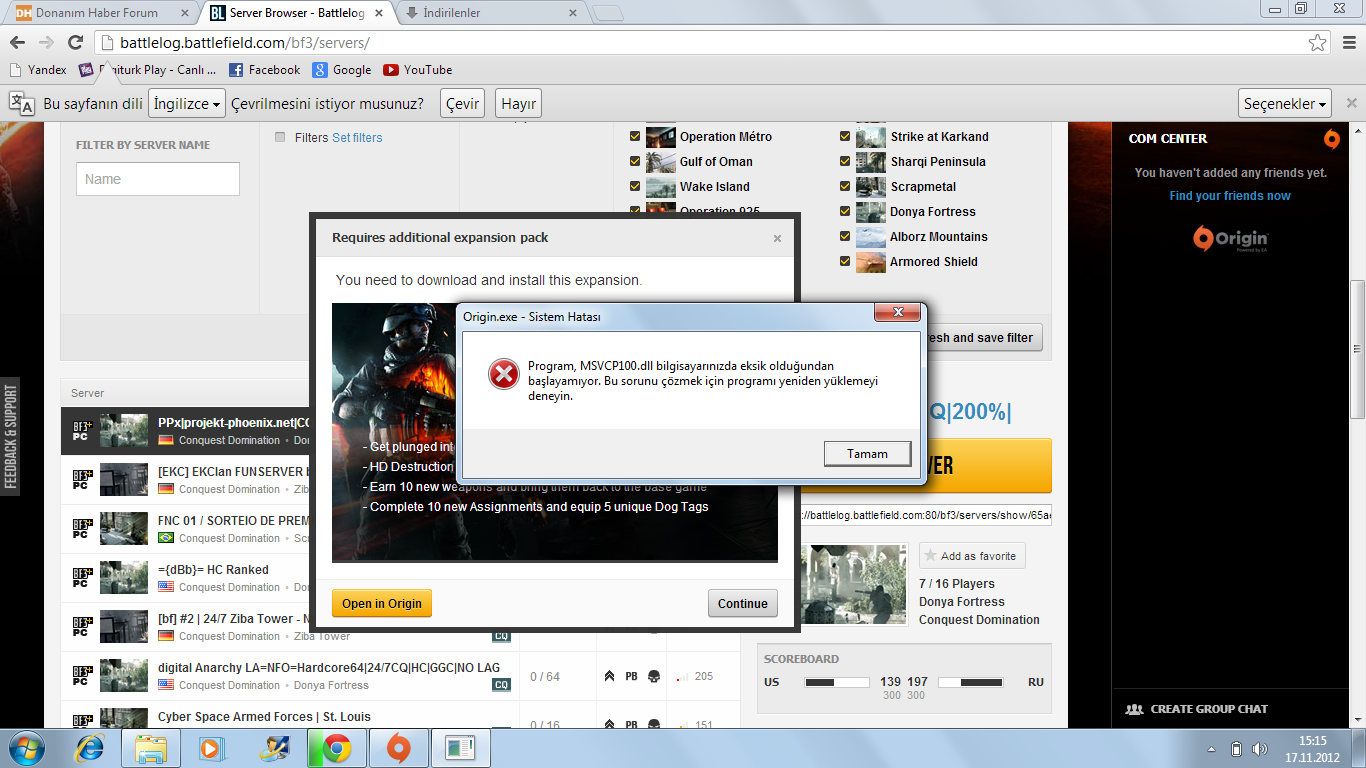The width and height of the screenshot is (1366, 768).
Task: Click the server URL text field
Action: tap(926, 515)
